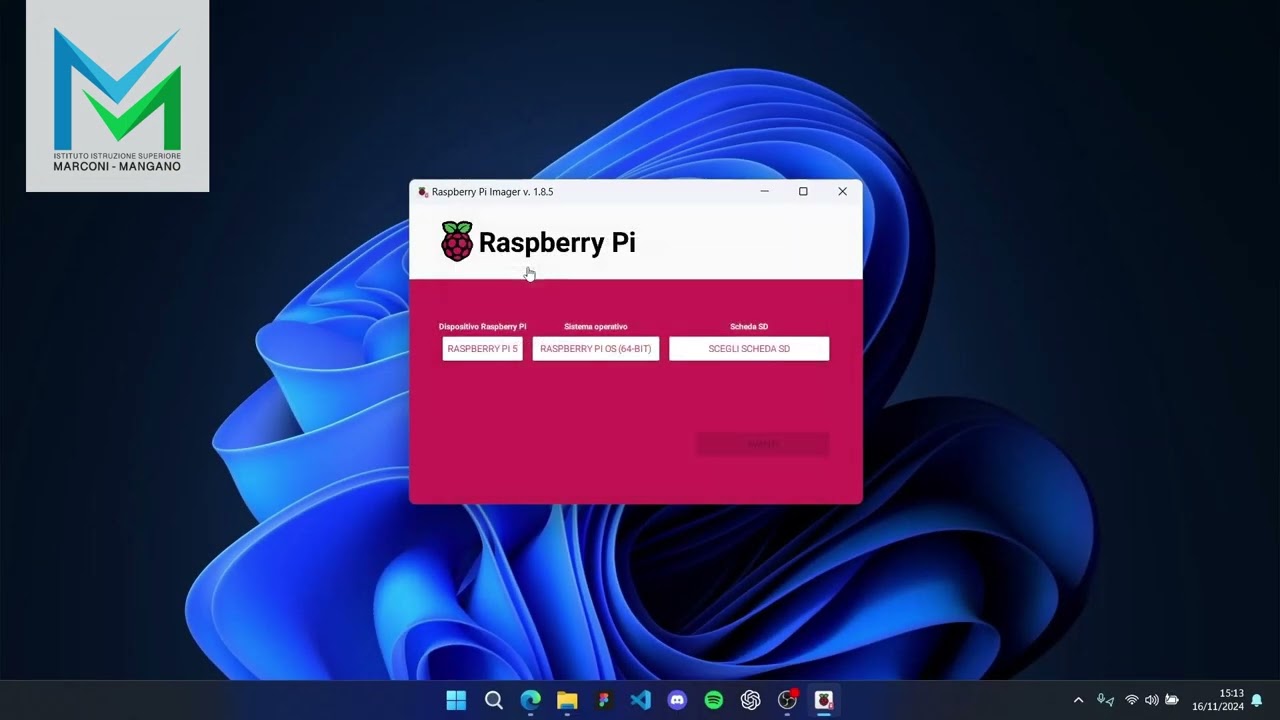Open the Wi-Fi network tray icon
Viewport: 1280px width, 720px height.
(1132, 700)
